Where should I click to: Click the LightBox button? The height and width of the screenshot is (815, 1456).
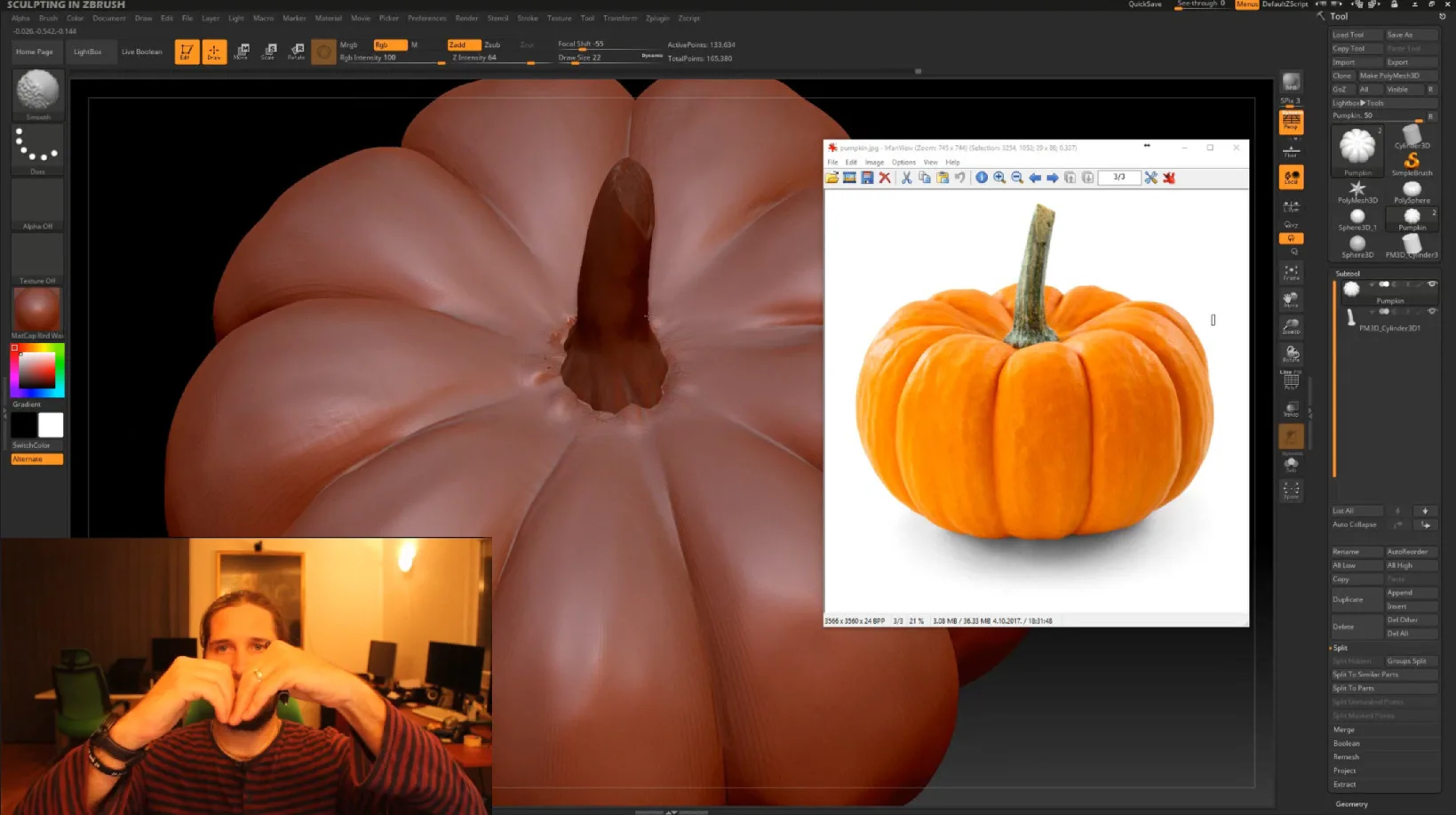click(87, 52)
